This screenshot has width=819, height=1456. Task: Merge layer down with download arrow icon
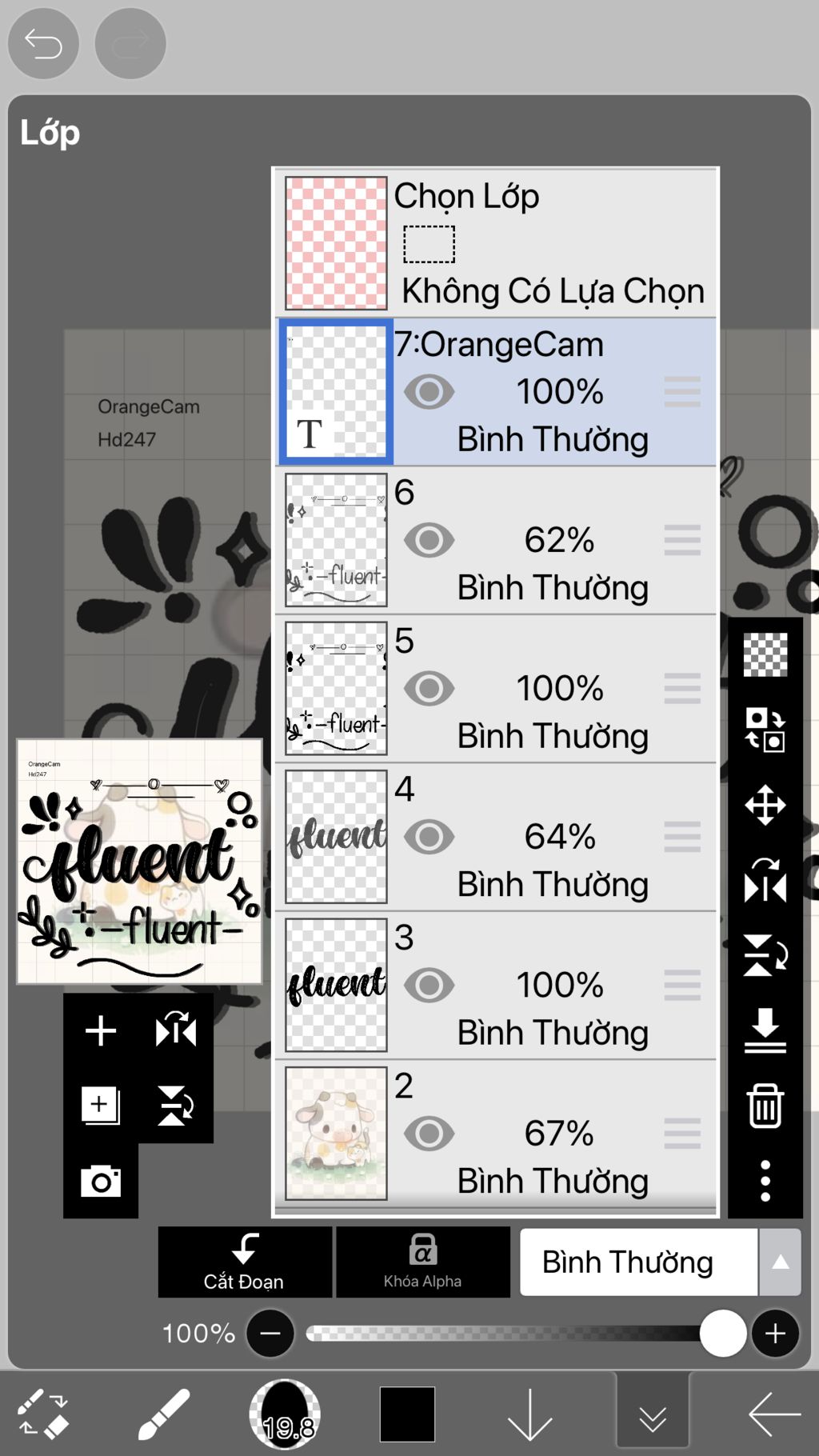765,1030
